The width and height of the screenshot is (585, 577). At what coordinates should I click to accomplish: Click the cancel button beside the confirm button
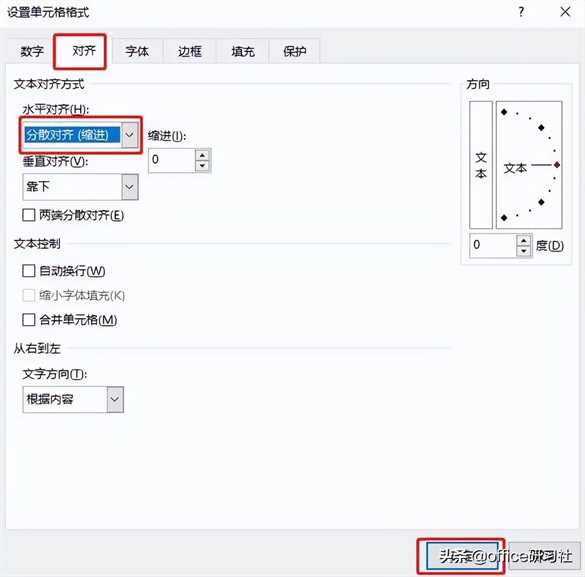point(545,556)
